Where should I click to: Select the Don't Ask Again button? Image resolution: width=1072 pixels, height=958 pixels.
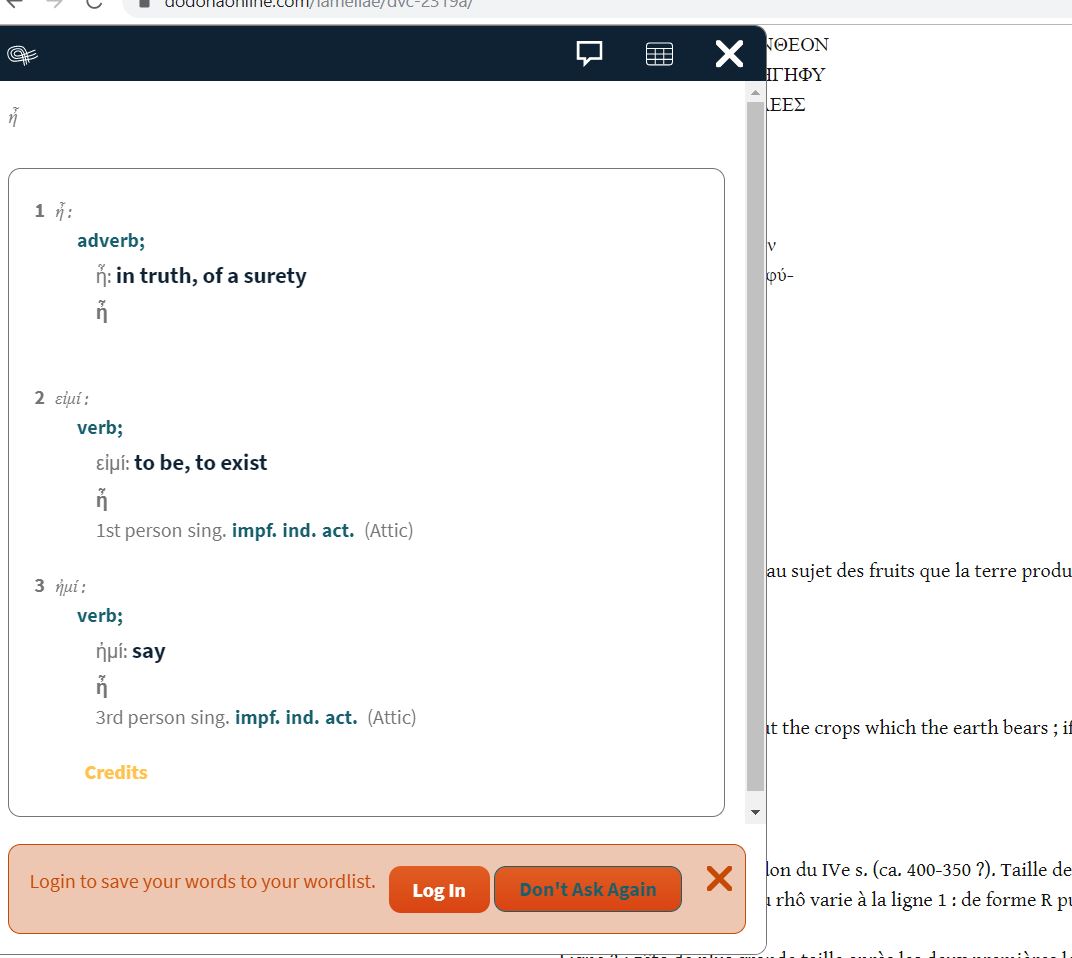(x=587, y=888)
